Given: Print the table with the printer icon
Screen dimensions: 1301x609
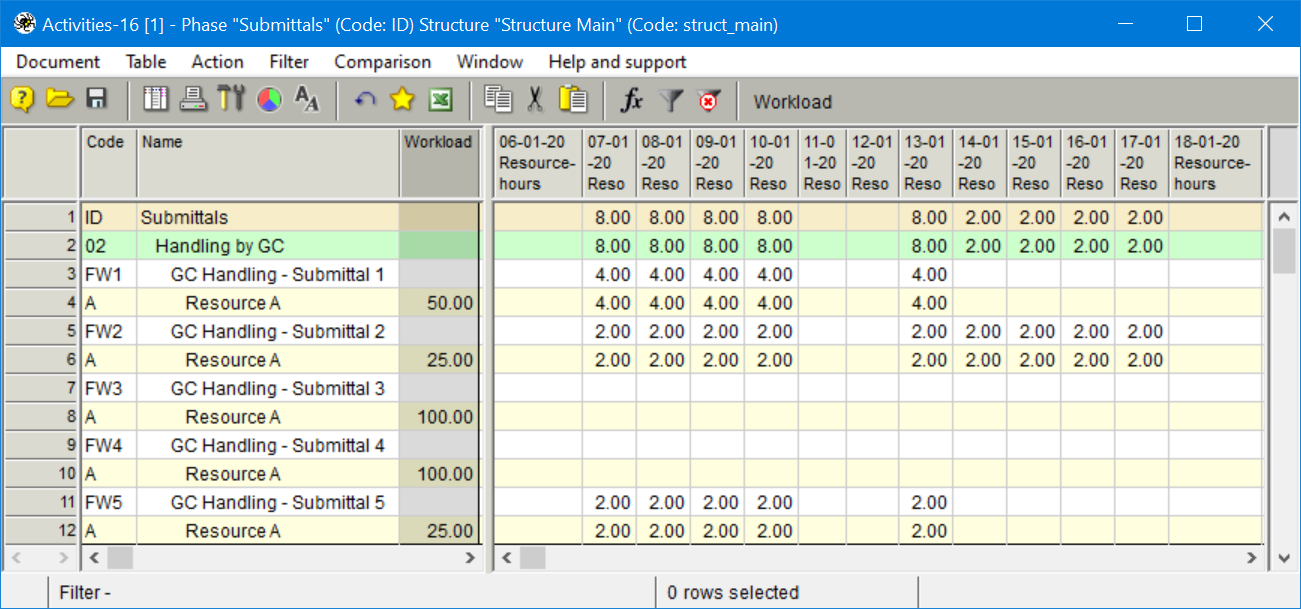Looking at the screenshot, I should [x=193, y=99].
